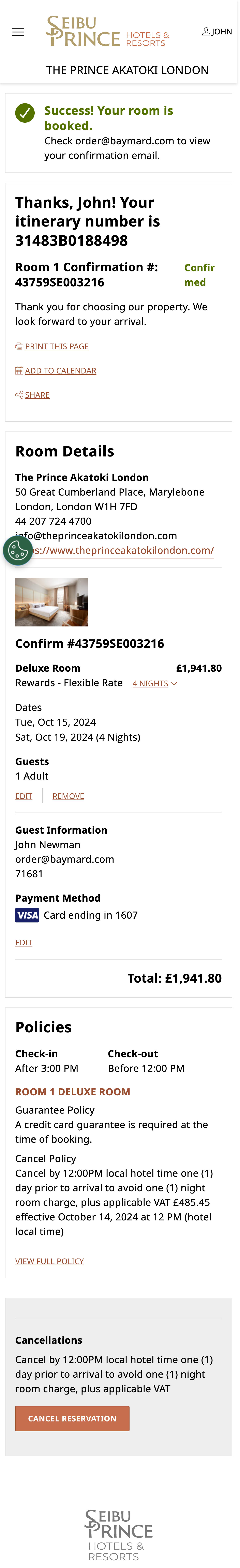Click the calendar icon beside Add to Calendar
Screen dimensions: 240x1568
19,371
